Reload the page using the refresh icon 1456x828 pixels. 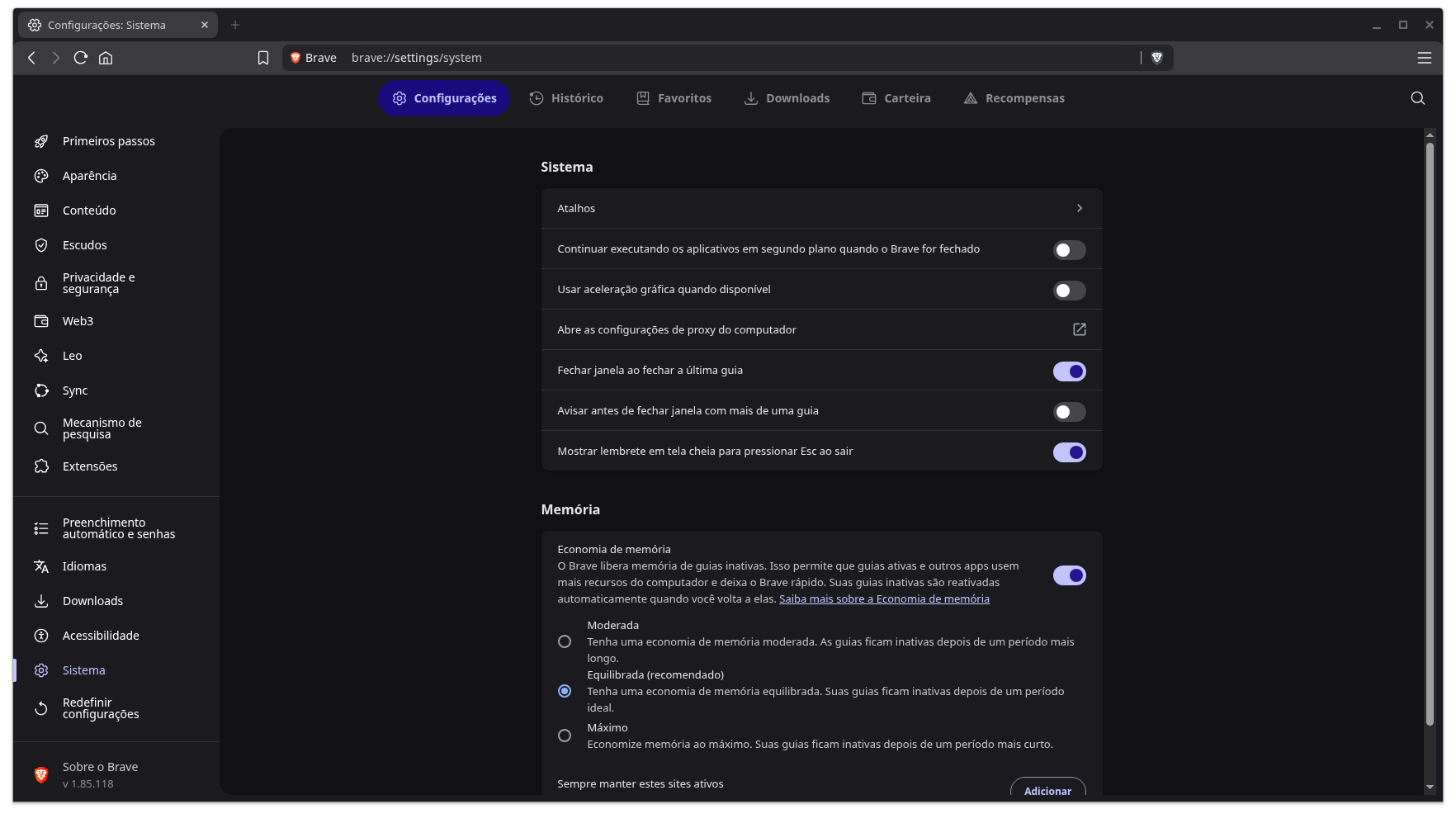[80, 58]
